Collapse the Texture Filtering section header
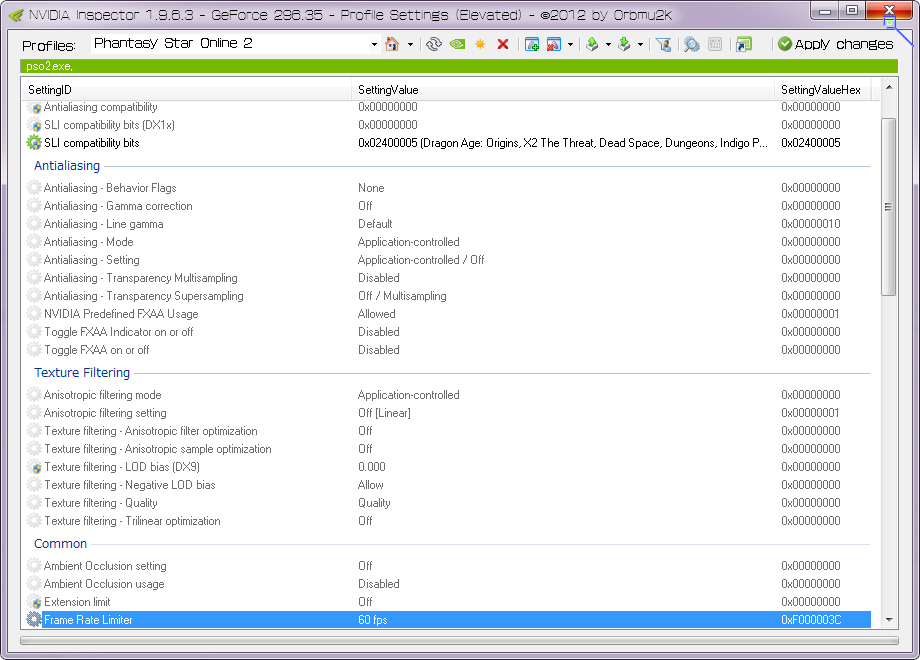 coord(82,373)
